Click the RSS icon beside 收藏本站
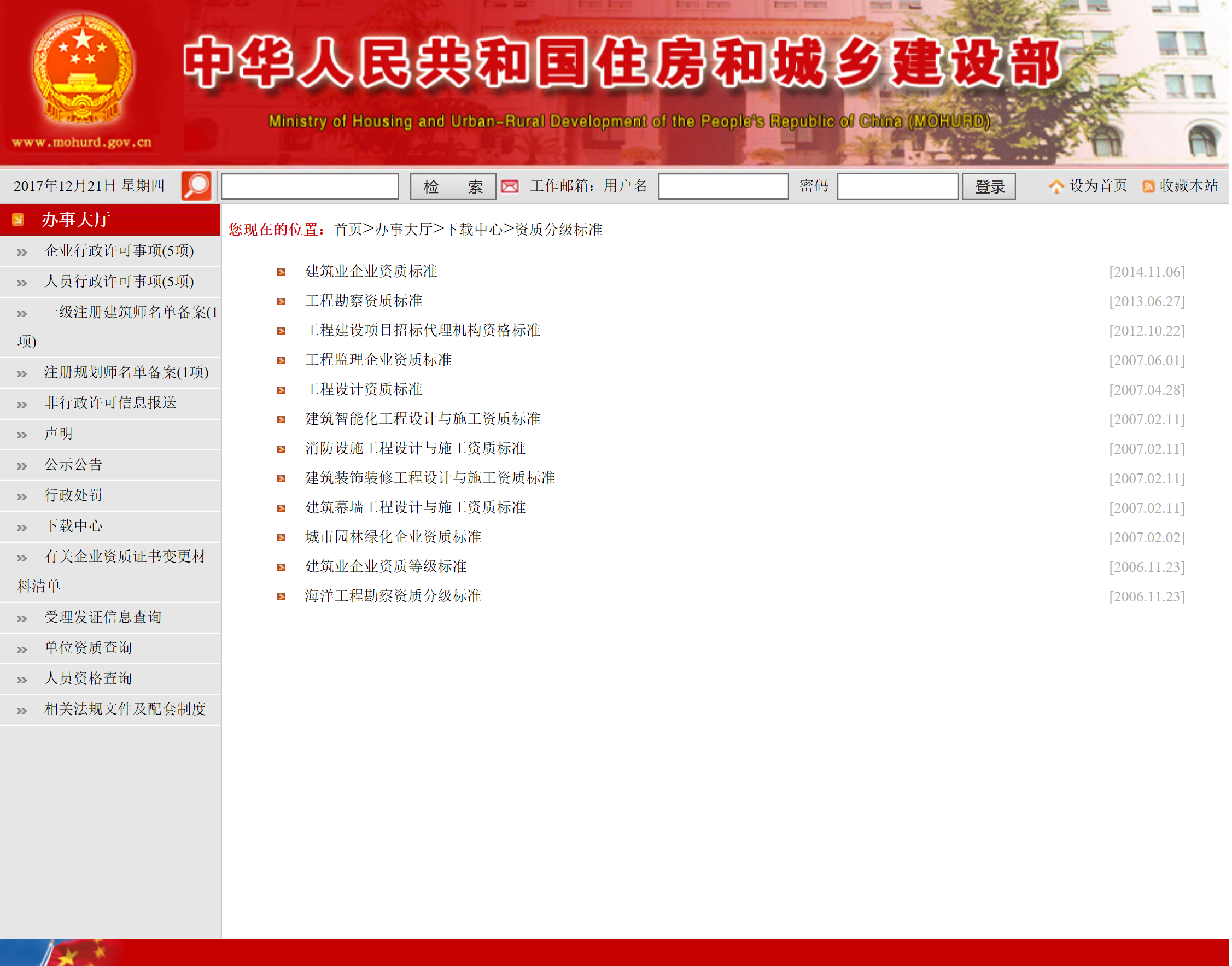Screen dimensions: 1232x966 1148,186
